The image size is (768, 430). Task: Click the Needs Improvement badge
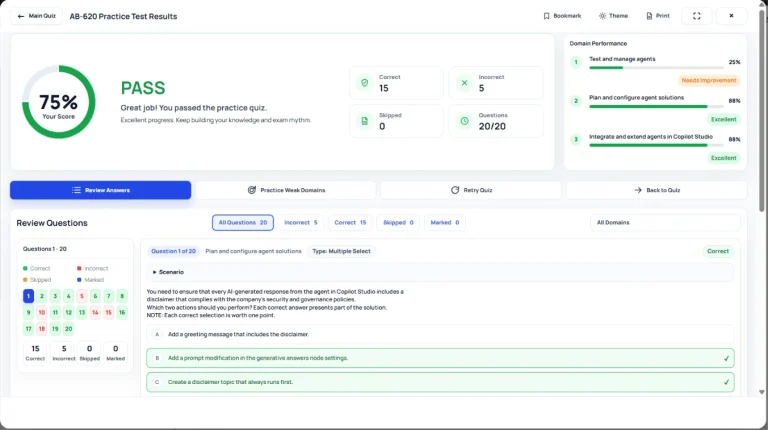[709, 80]
